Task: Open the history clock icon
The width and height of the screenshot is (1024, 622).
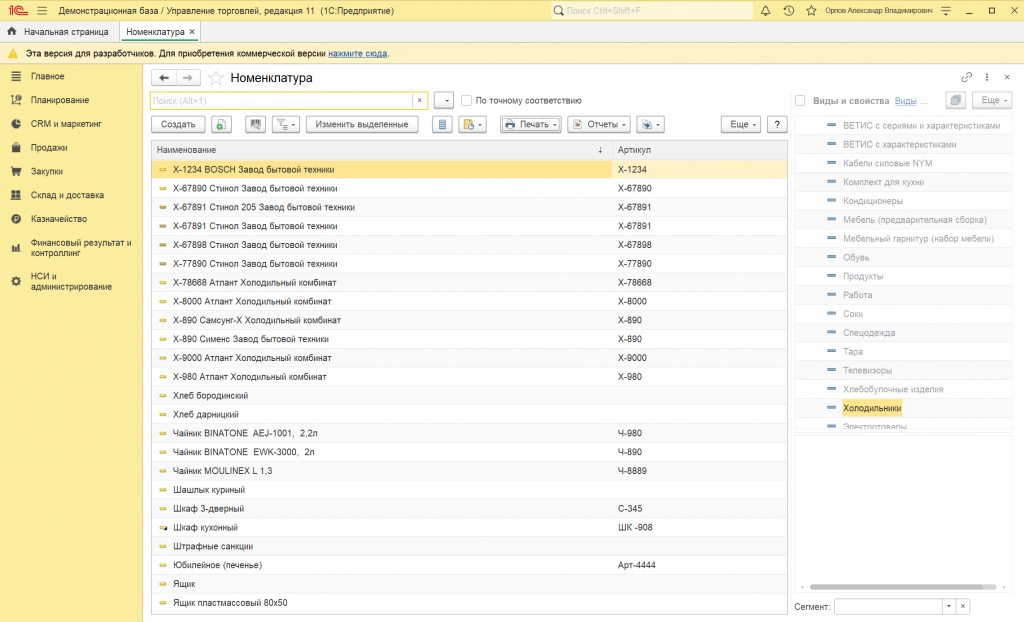Action: pos(788,11)
